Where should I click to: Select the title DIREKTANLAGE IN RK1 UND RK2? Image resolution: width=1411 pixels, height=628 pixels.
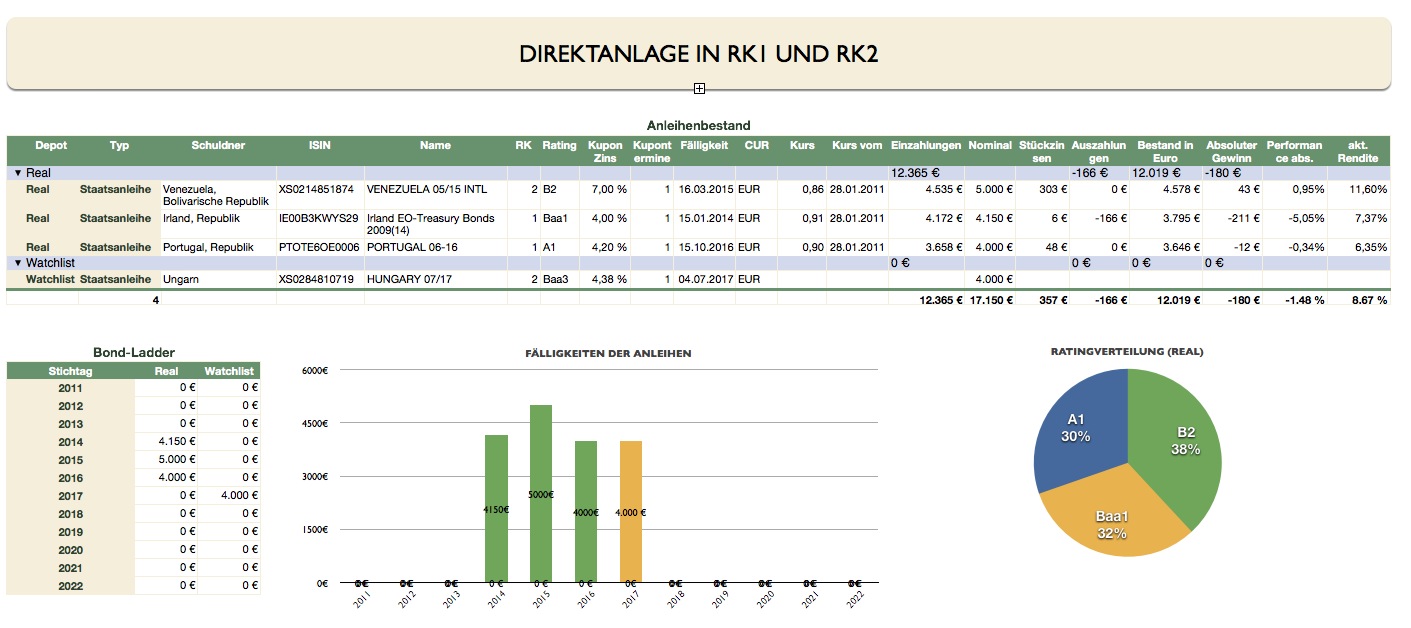(698, 54)
